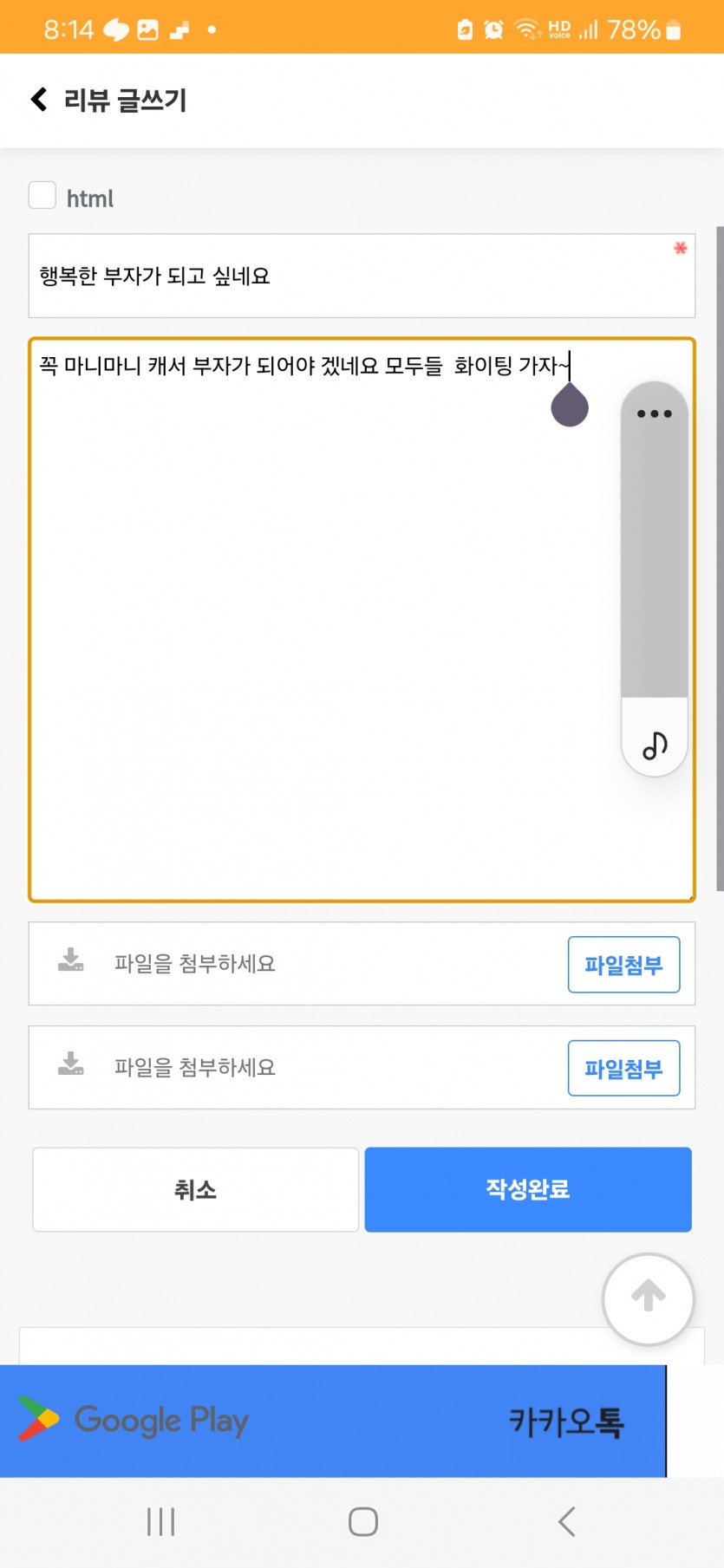Tap the second file download icon

tap(71, 1064)
